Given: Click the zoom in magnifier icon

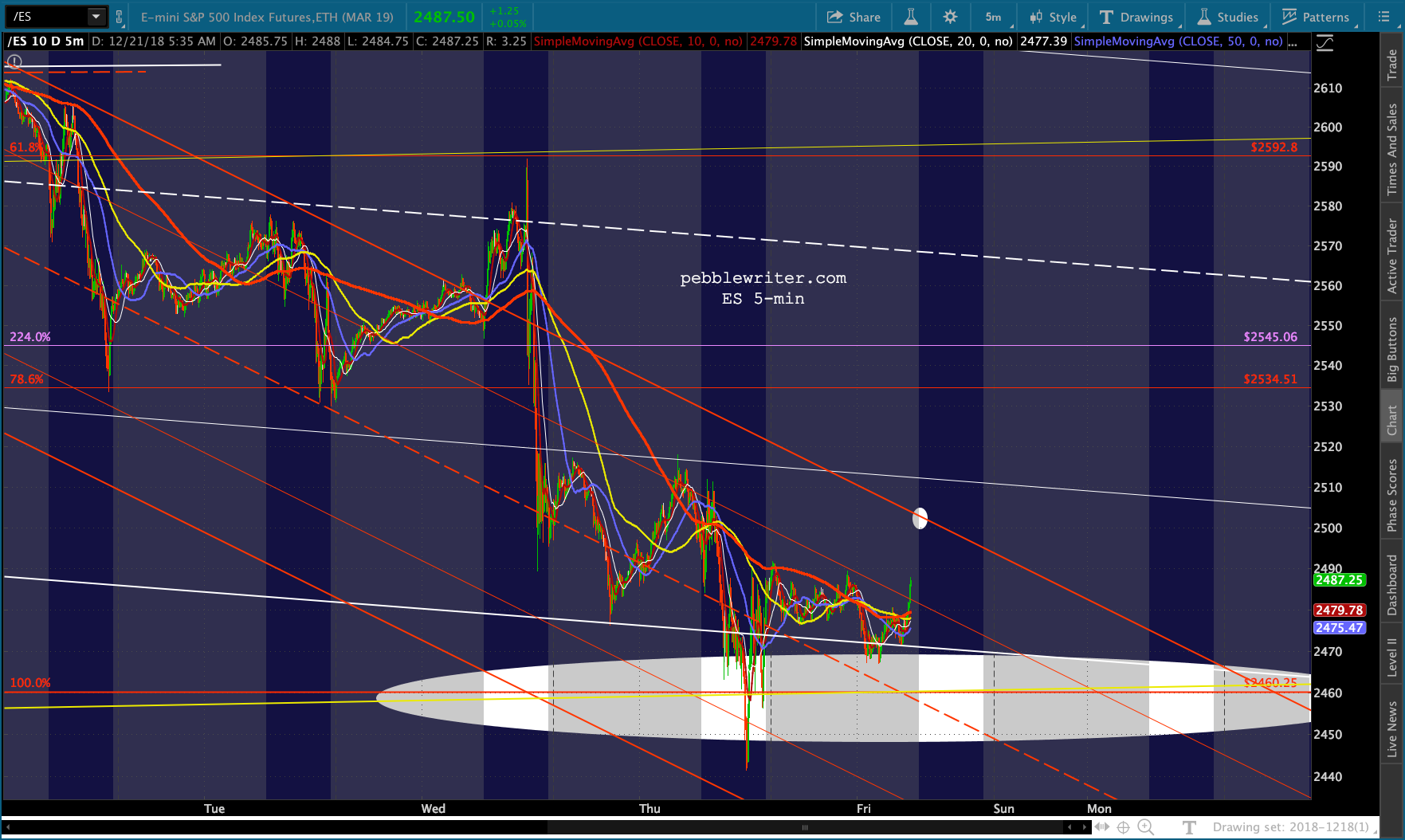Looking at the screenshot, I should (1145, 827).
